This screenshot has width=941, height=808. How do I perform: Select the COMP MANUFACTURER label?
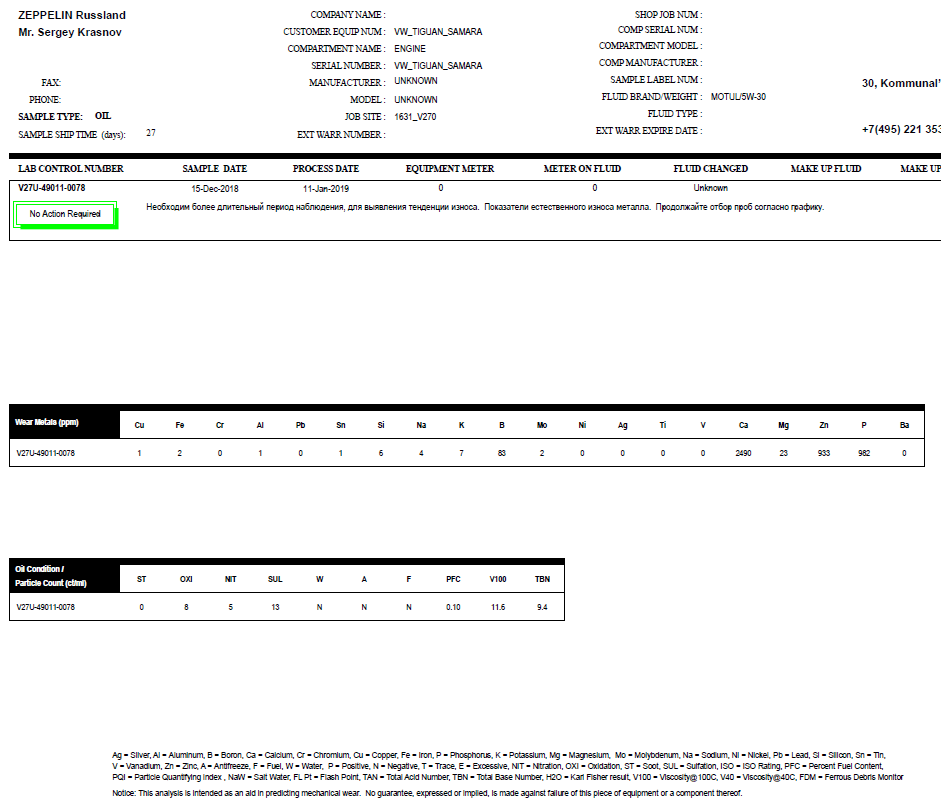[651, 62]
